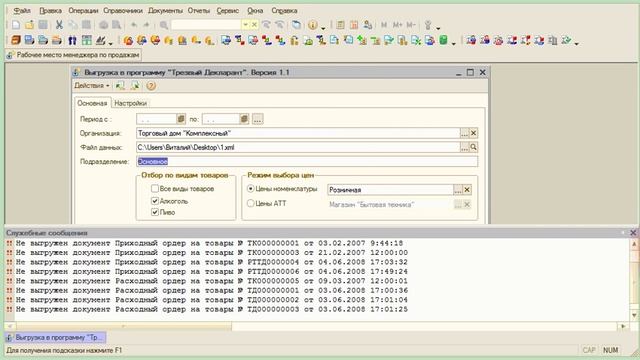640x360 pixels.
Task: Click the Cut scissors icon
Action: point(59,25)
